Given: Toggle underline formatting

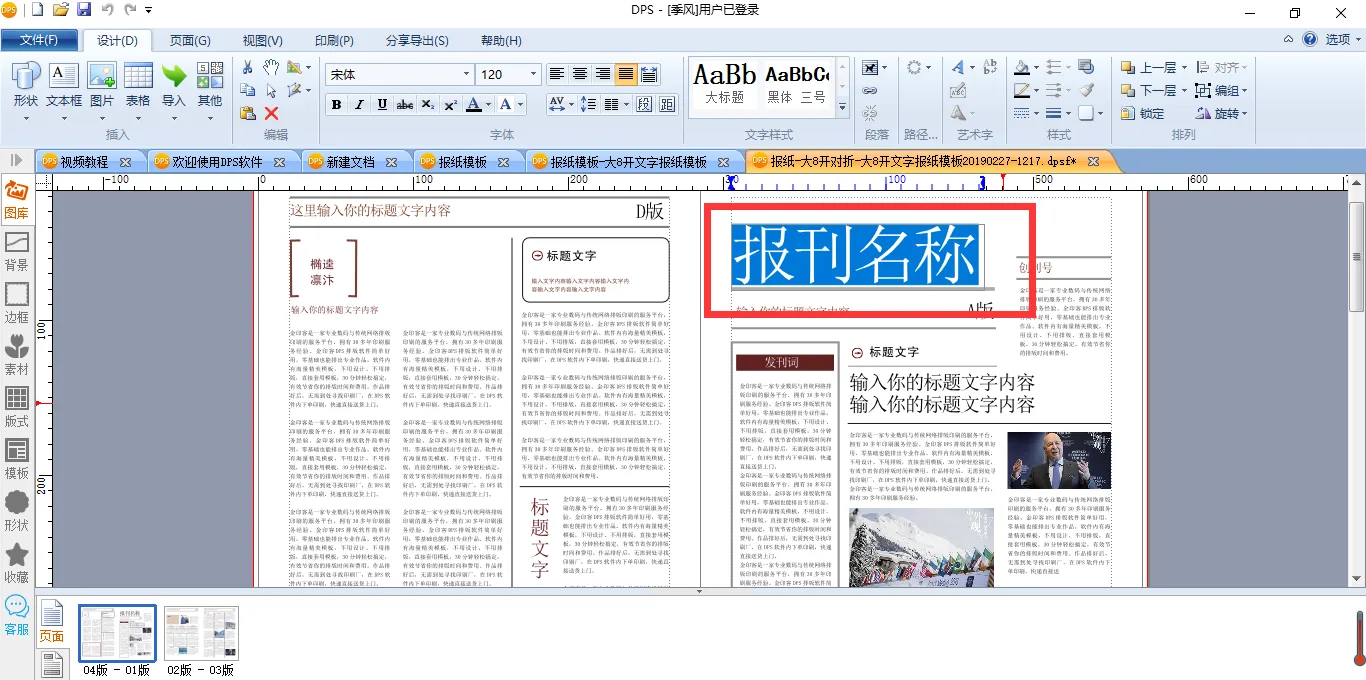Looking at the screenshot, I should [x=382, y=104].
